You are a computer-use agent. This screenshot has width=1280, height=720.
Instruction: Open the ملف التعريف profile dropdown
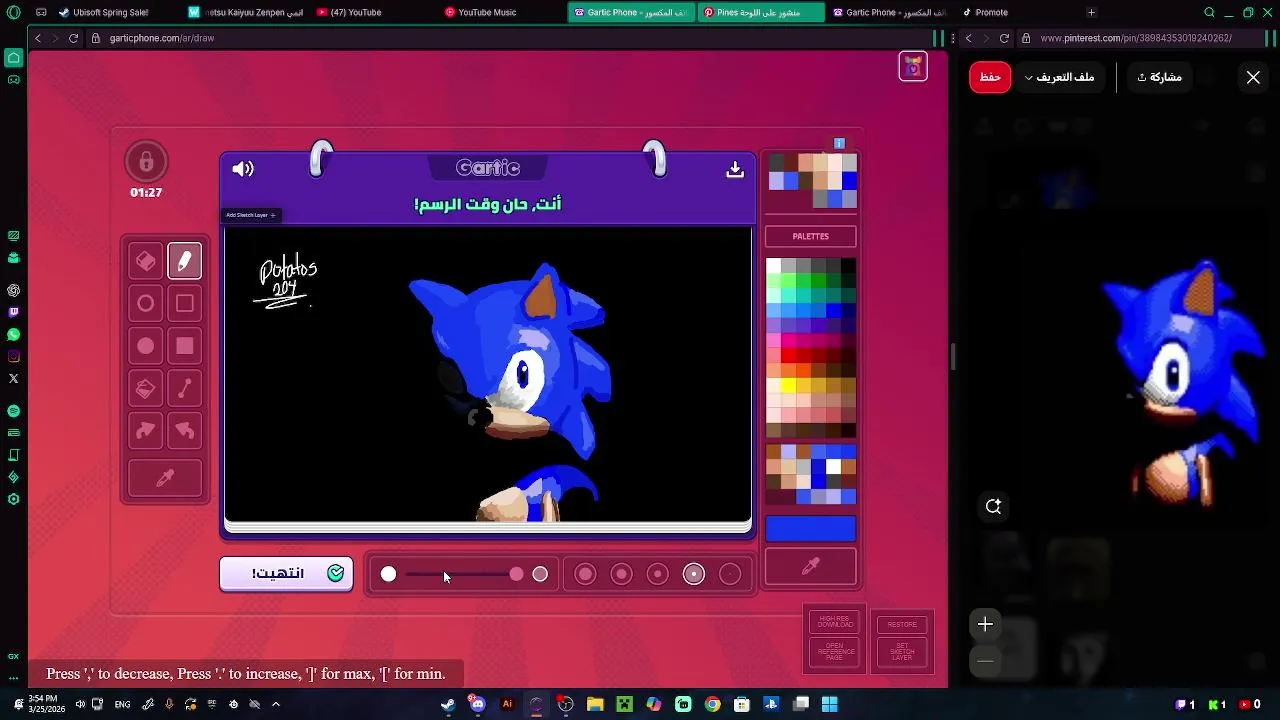1058,78
